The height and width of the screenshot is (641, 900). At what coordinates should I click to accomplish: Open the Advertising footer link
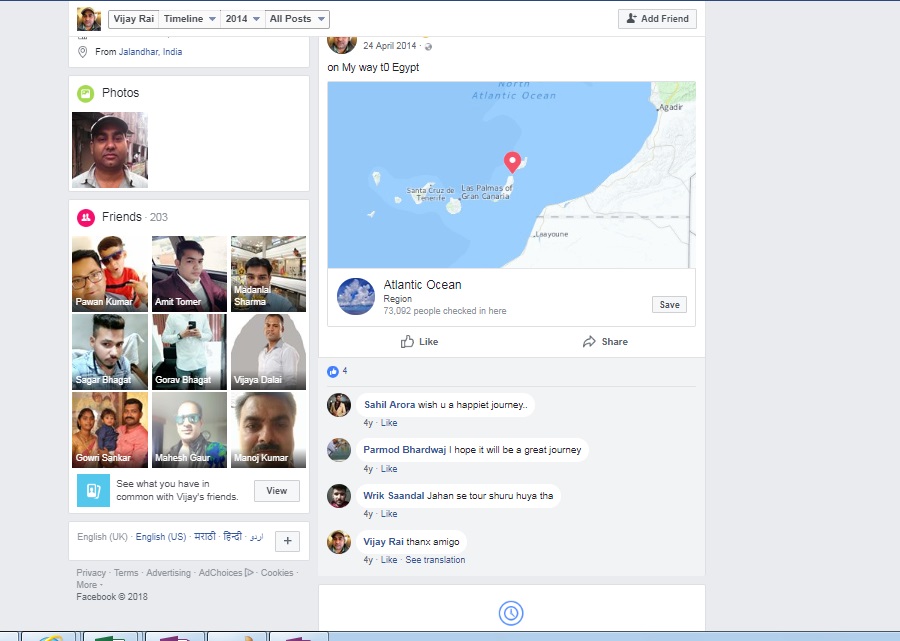168,573
